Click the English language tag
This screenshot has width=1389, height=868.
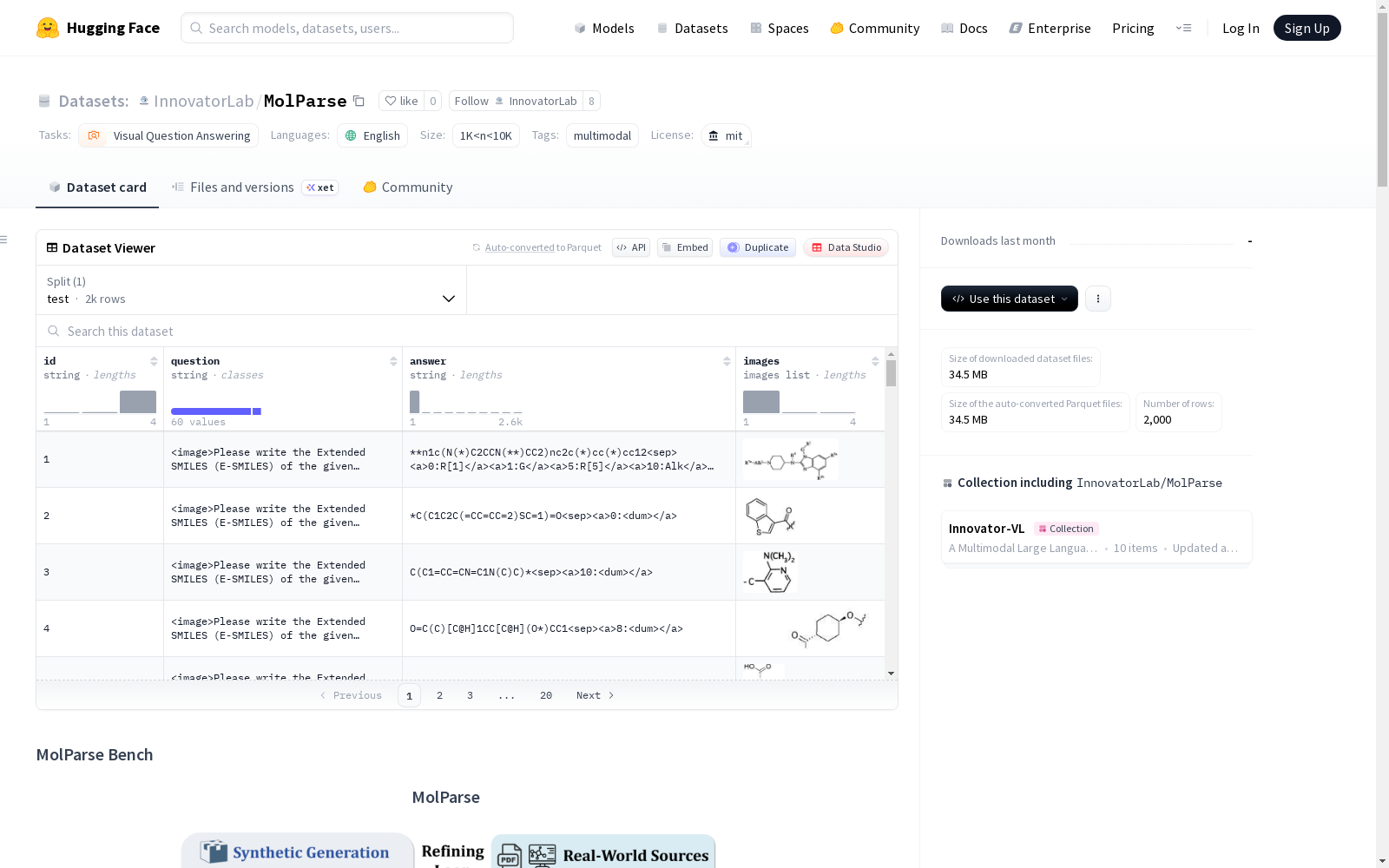coord(372,135)
